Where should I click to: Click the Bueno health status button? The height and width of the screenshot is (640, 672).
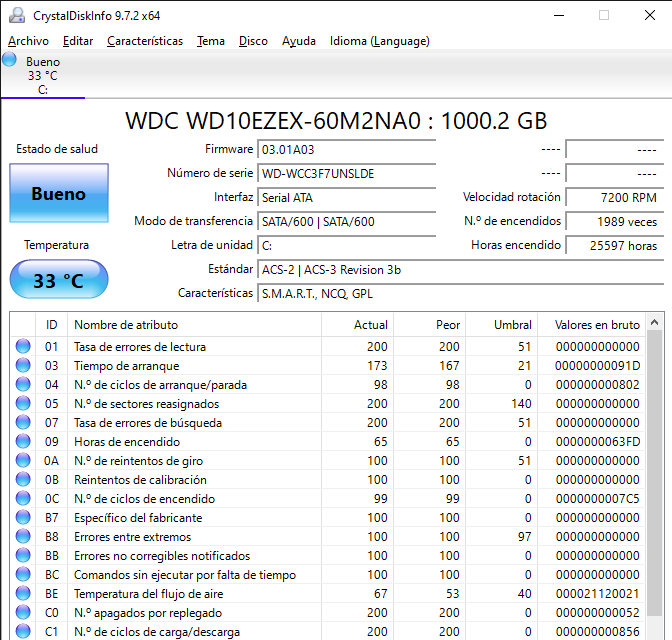click(59, 193)
